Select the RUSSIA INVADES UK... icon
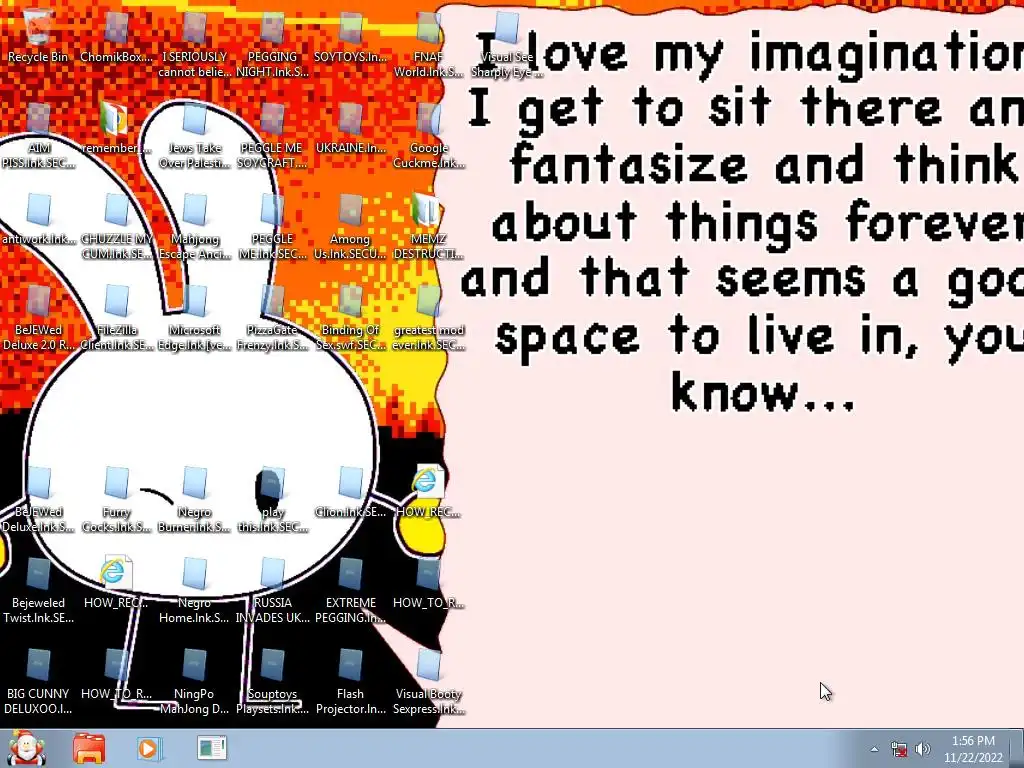This screenshot has height=768, width=1024. [x=272, y=590]
